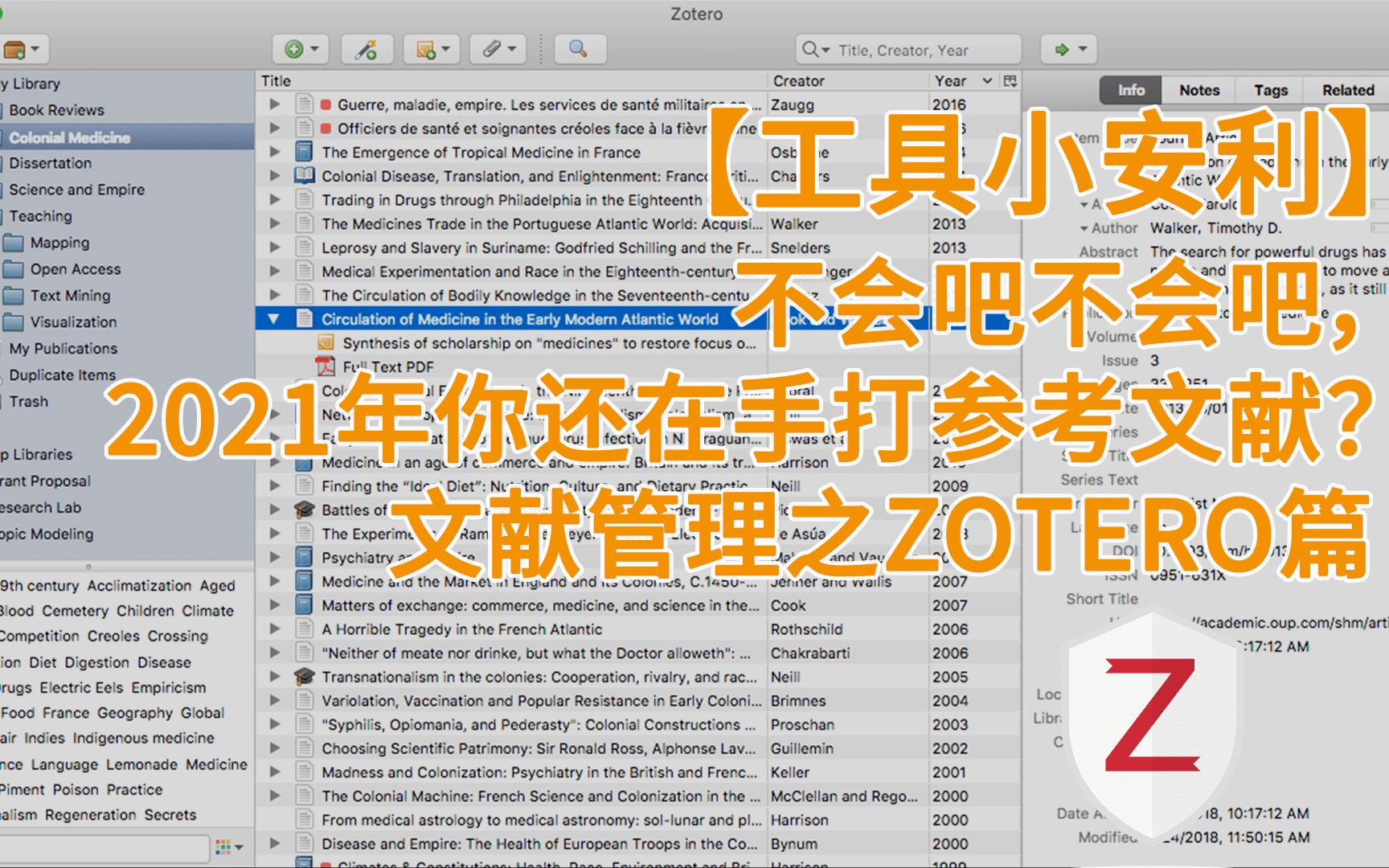Expand The Colonial Machine row
Image resolution: width=1389 pixels, height=868 pixels.
[x=275, y=796]
